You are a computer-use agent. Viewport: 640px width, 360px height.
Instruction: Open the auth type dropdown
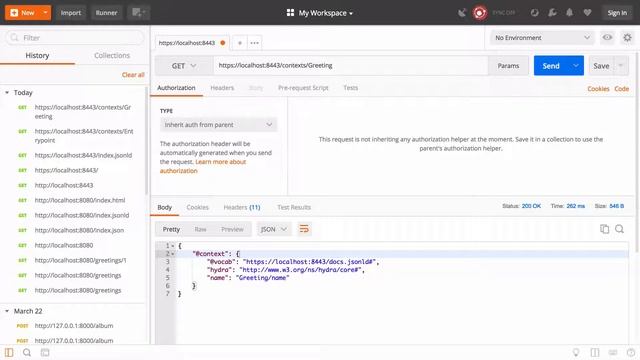click(218, 124)
